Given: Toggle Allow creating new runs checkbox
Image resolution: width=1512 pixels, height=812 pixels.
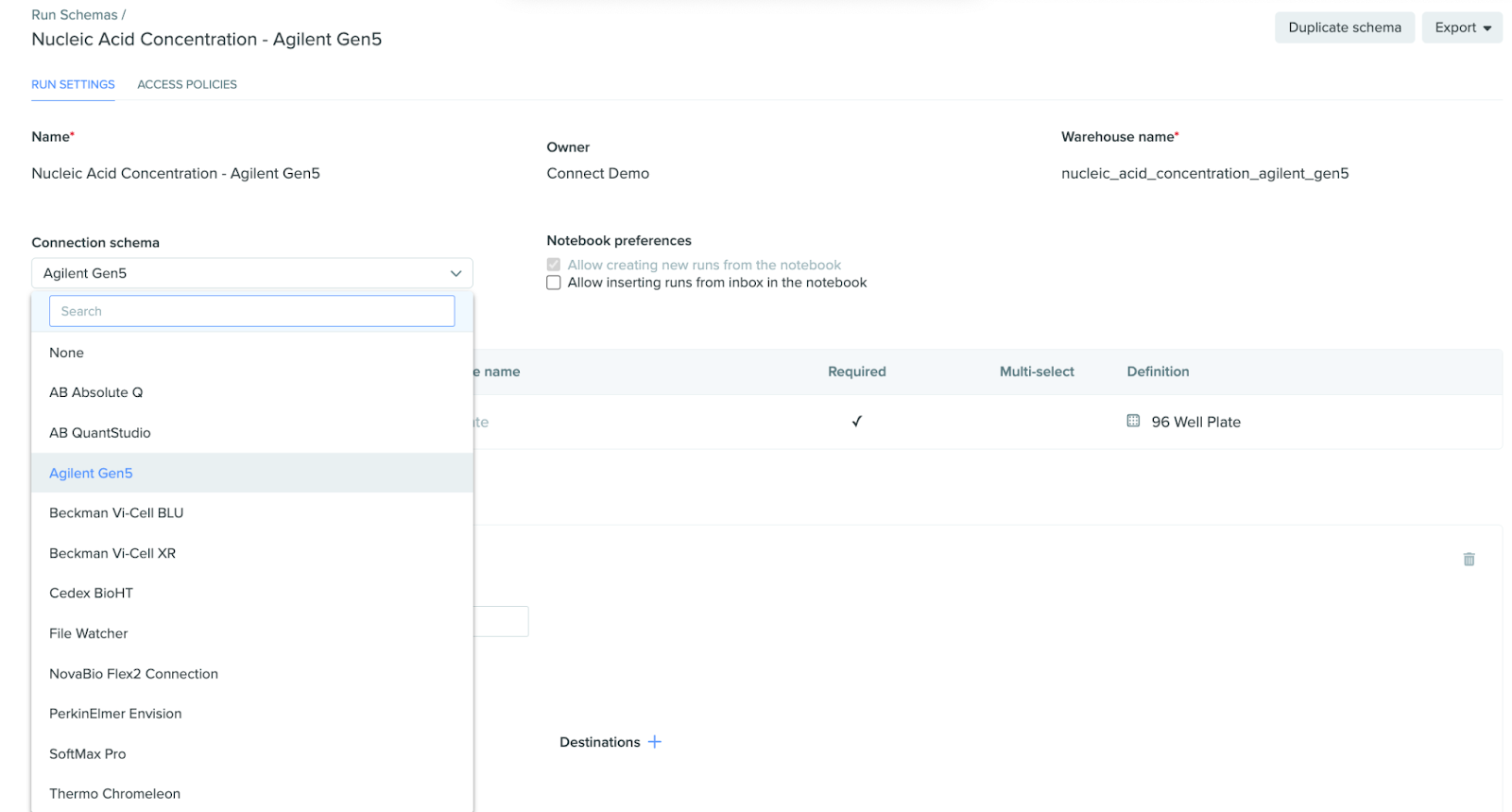Looking at the screenshot, I should 554,265.
